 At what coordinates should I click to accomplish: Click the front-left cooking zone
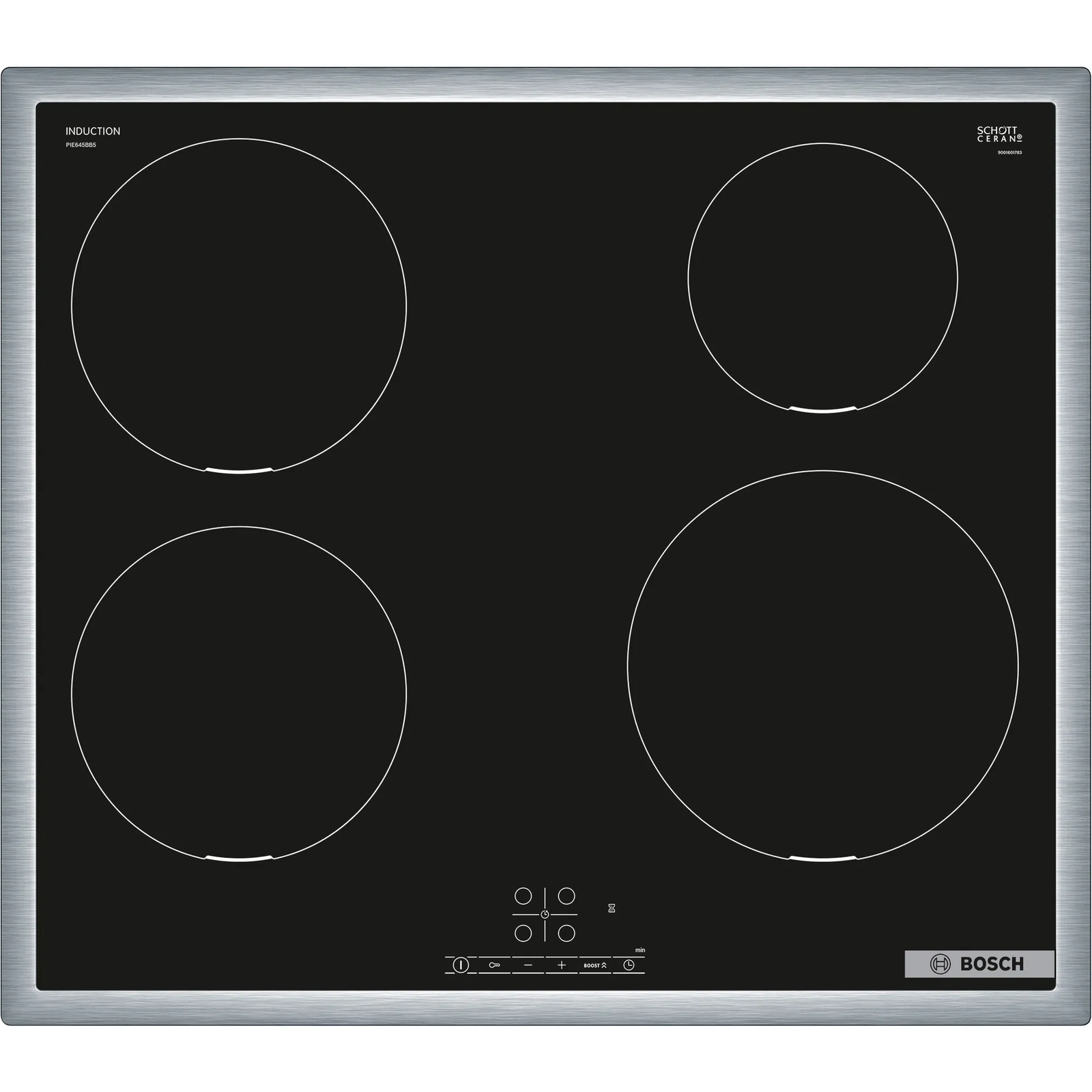(239, 693)
